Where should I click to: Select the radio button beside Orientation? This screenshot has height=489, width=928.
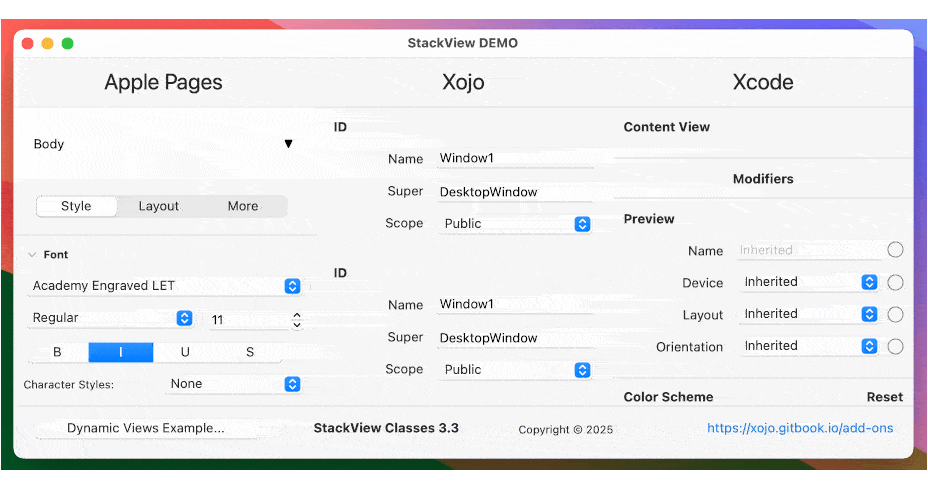895,346
